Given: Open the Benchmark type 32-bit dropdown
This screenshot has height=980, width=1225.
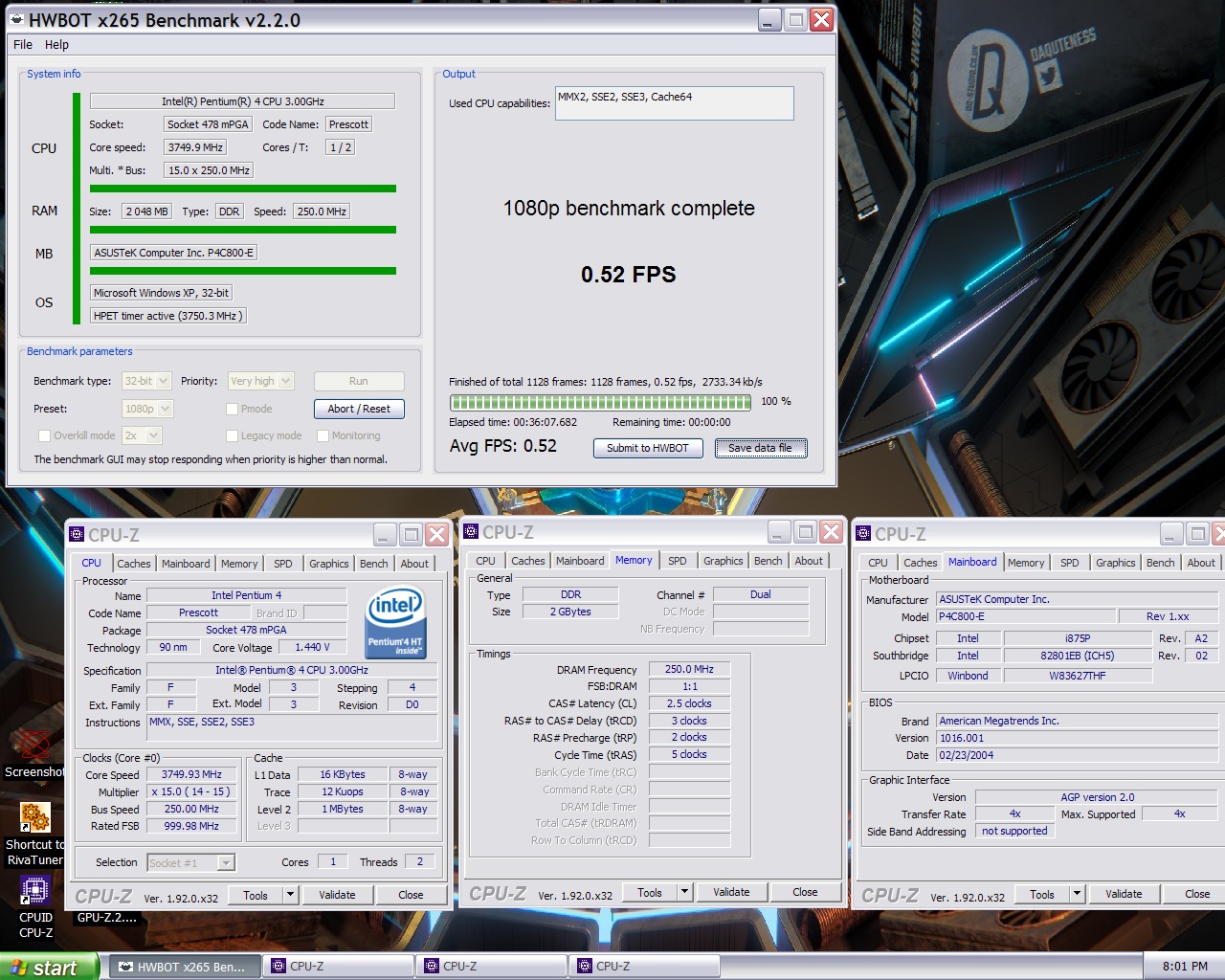Looking at the screenshot, I should click(146, 381).
